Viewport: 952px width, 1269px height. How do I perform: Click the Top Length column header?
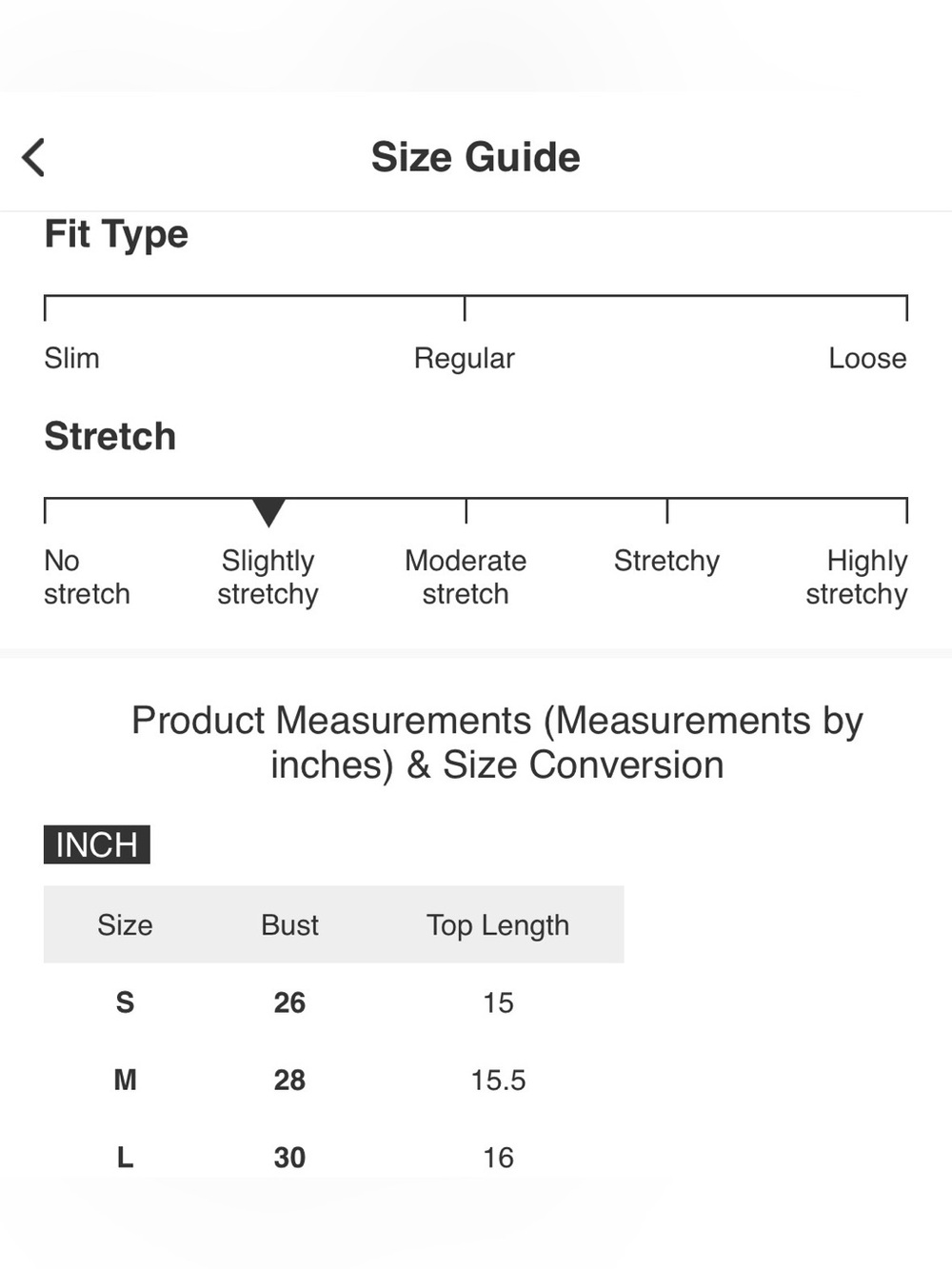pos(498,925)
